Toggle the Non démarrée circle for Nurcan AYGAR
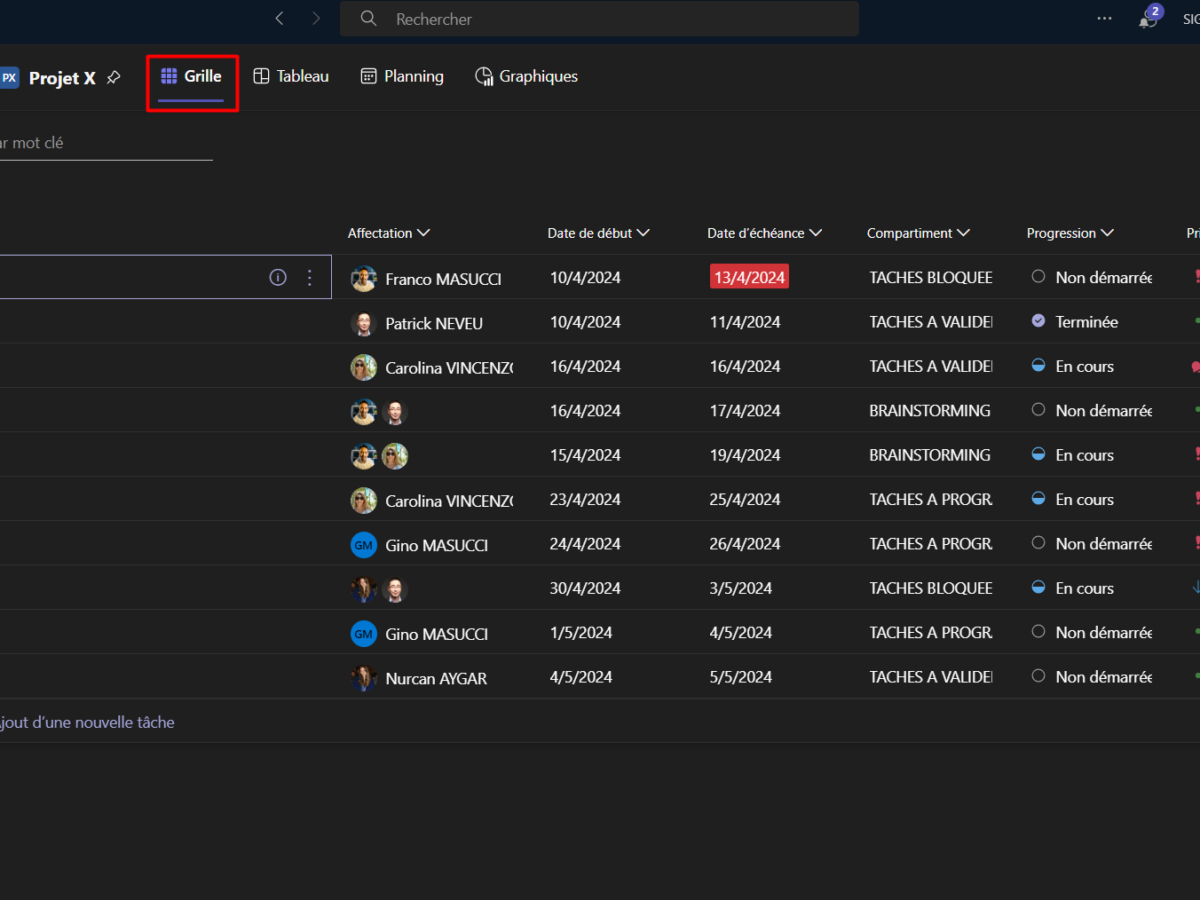Image resolution: width=1200 pixels, height=900 pixels. (1038, 677)
